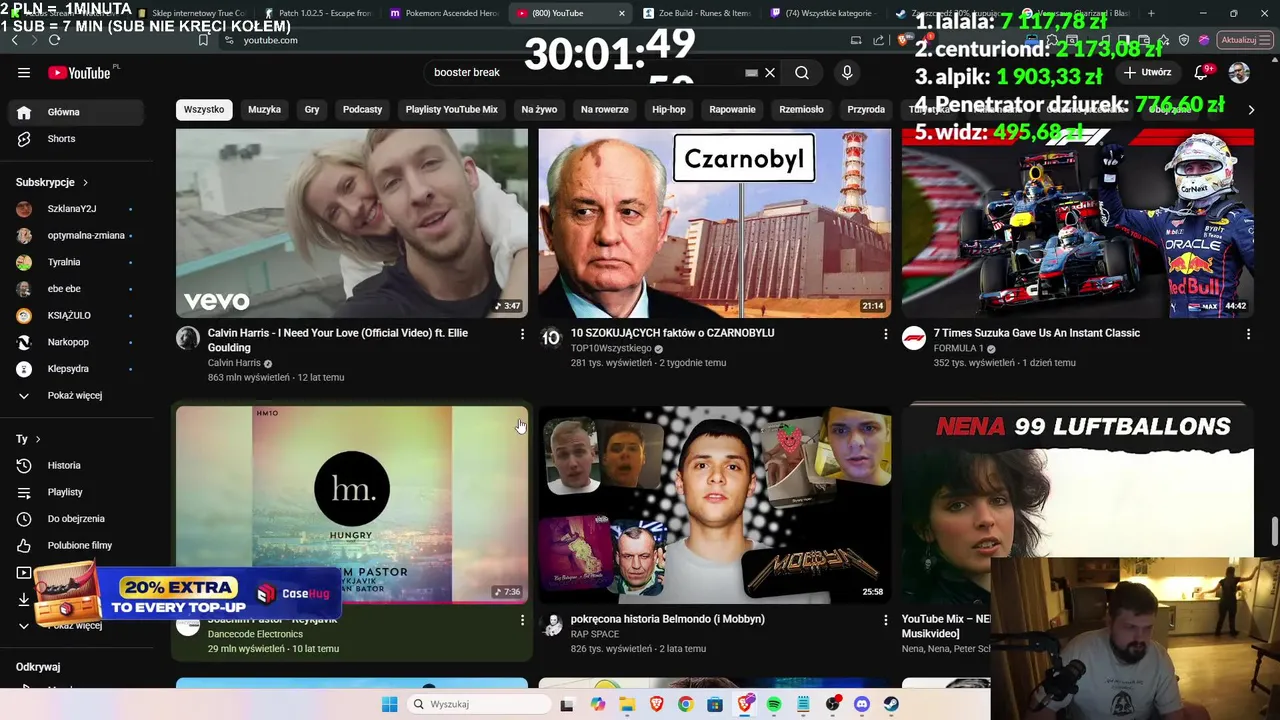Select the Hip-hop chip
Screen dimensions: 1280x720
tap(669, 109)
